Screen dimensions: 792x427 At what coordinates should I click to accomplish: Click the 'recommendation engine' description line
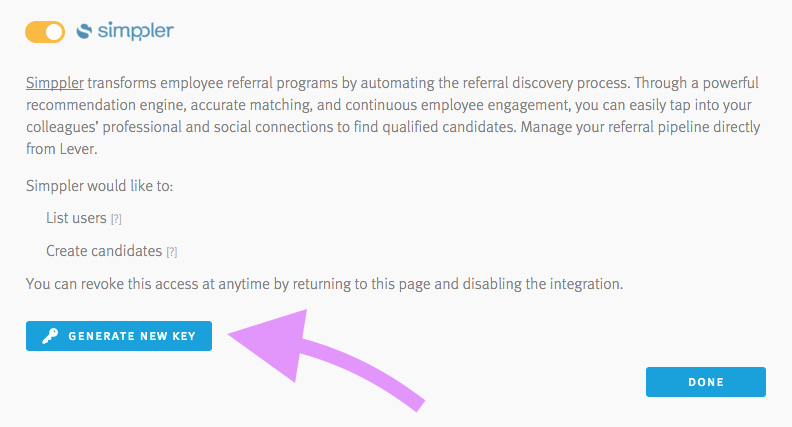click(389, 105)
